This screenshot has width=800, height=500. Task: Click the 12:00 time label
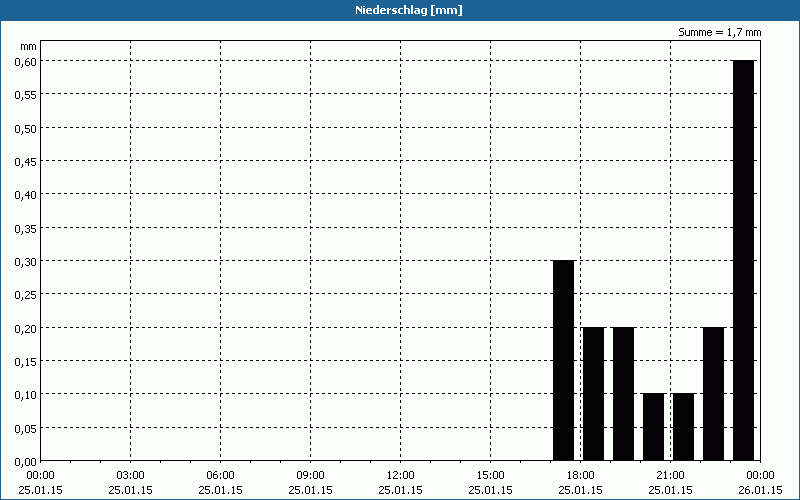click(401, 475)
